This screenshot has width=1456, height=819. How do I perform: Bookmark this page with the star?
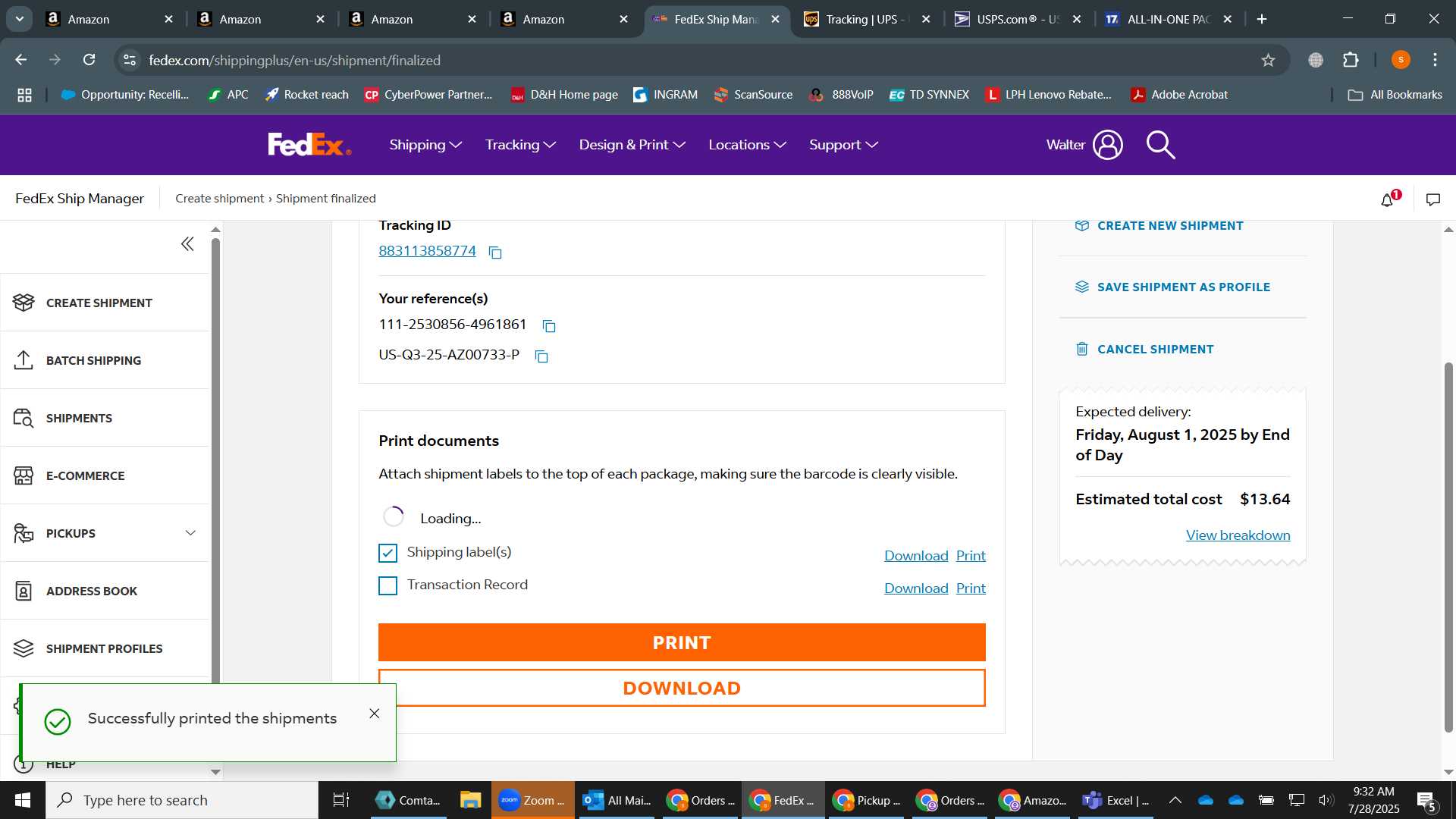1268,60
